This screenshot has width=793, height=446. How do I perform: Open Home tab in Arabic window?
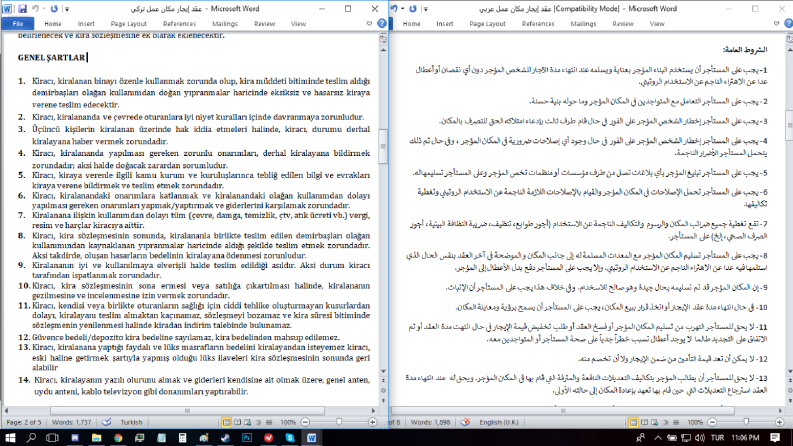click(411, 24)
